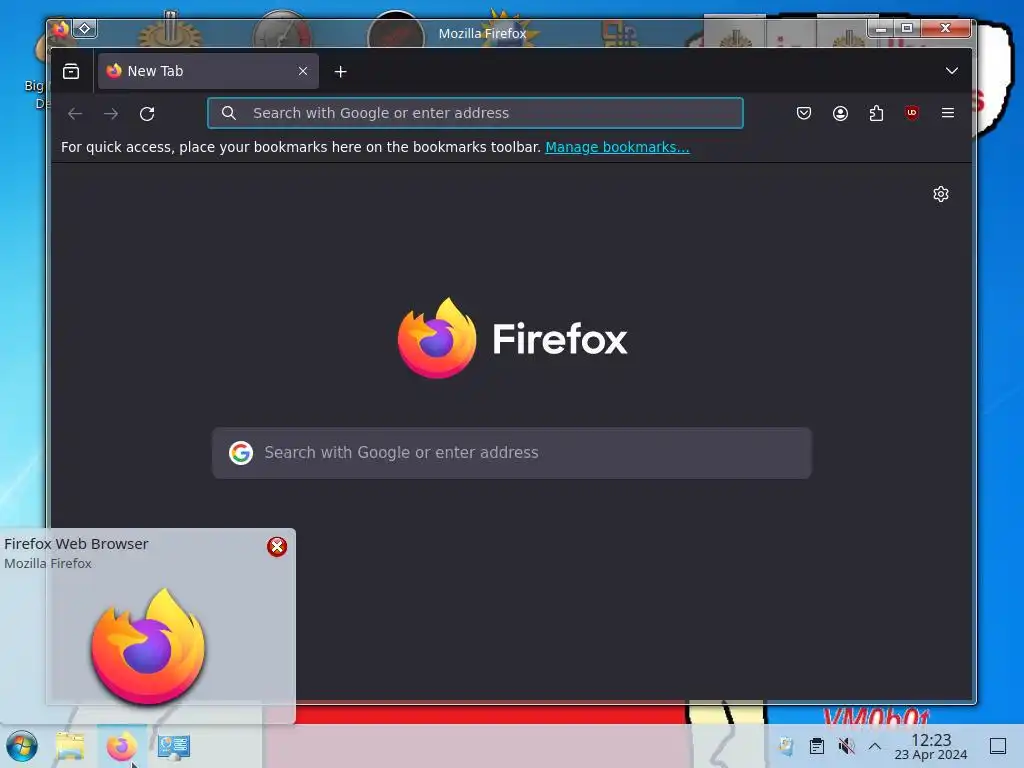Select the Firefox window preview thumbnail

(148, 645)
